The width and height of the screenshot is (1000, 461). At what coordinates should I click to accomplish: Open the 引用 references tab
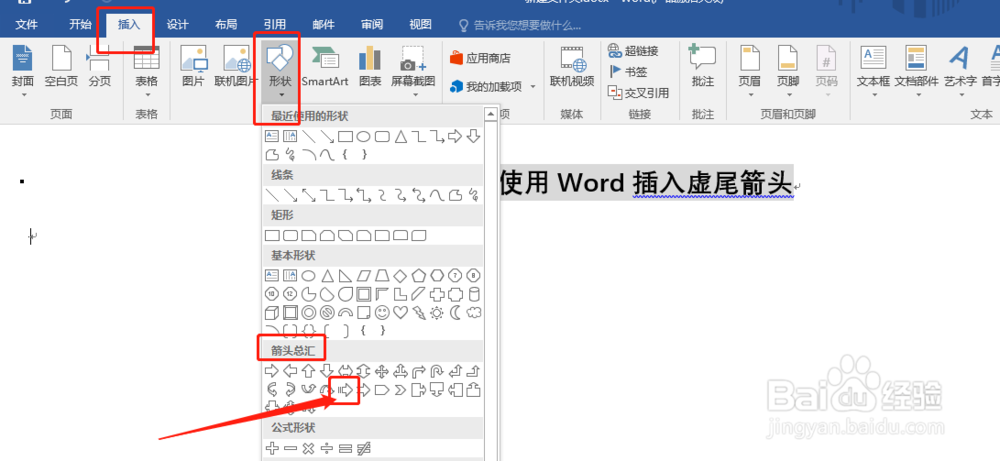[x=275, y=25]
